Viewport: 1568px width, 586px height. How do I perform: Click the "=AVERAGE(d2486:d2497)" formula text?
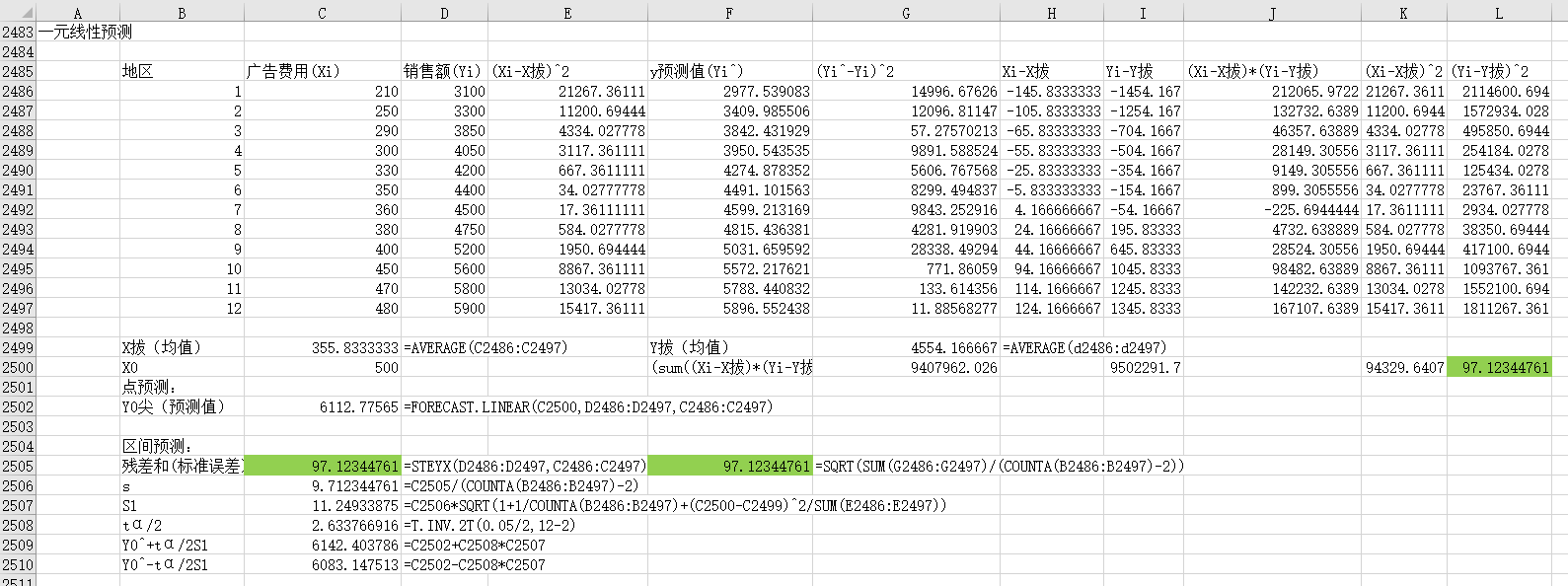tap(1084, 347)
